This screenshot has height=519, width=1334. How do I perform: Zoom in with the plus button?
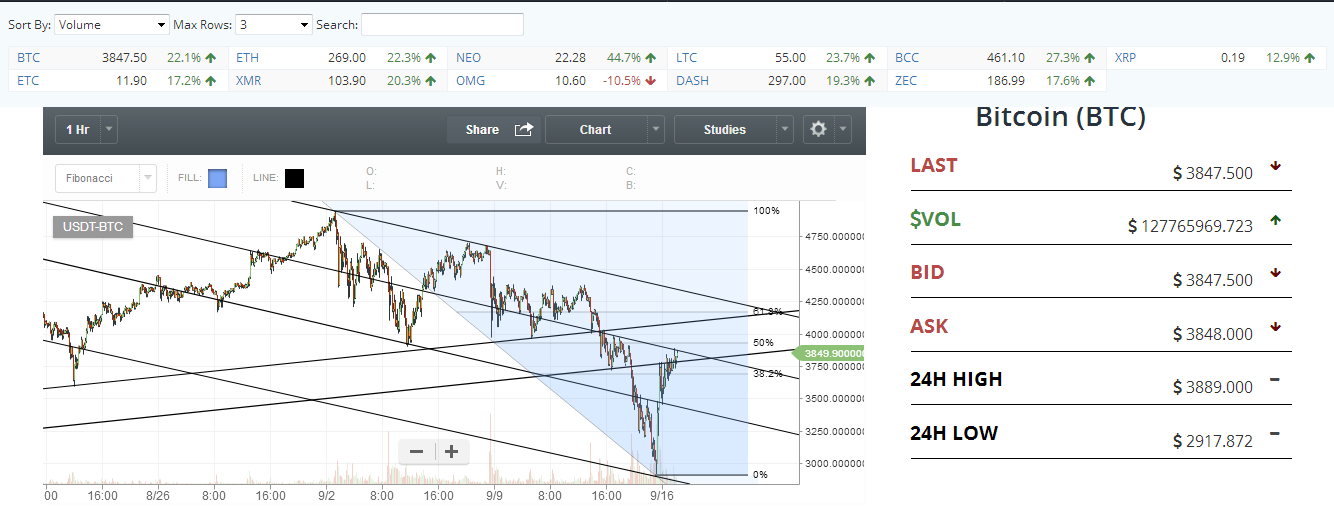pyautogui.click(x=452, y=452)
